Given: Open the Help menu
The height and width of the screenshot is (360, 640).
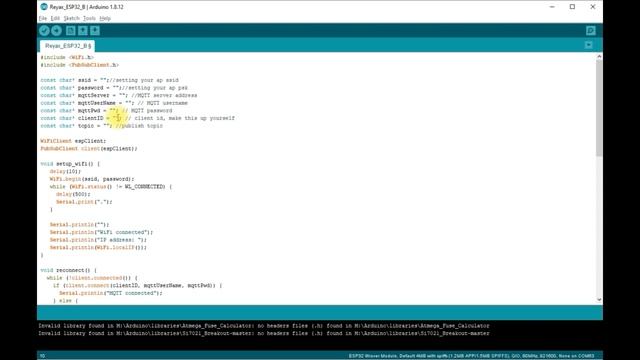Looking at the screenshot, I should [105, 18].
